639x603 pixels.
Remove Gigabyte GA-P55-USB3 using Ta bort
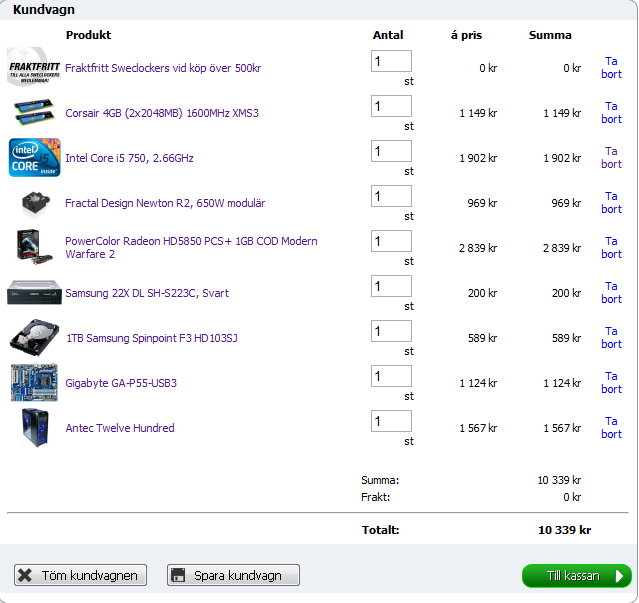coord(611,383)
